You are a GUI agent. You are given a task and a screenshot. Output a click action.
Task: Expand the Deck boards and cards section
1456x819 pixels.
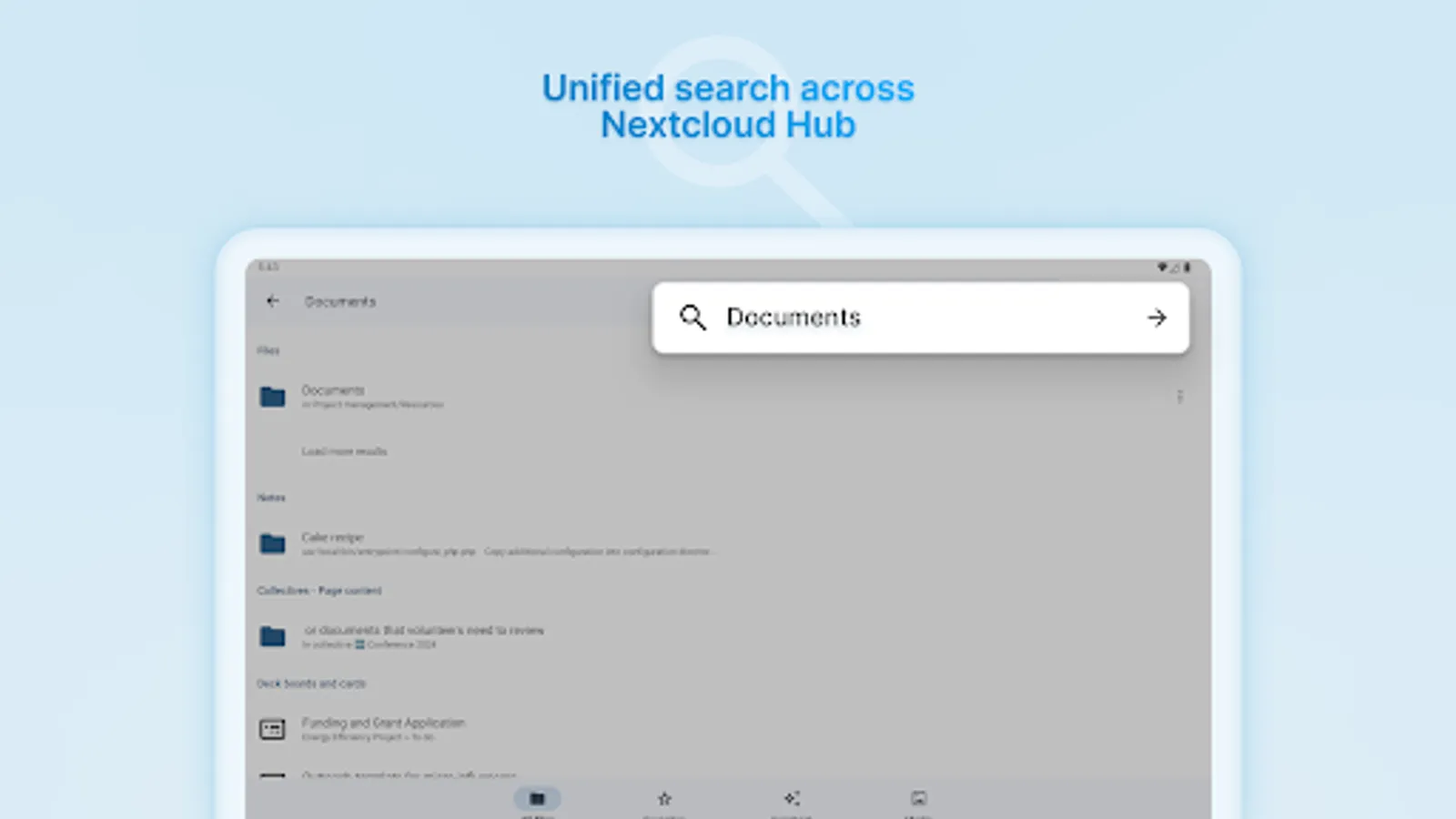pyautogui.click(x=311, y=683)
